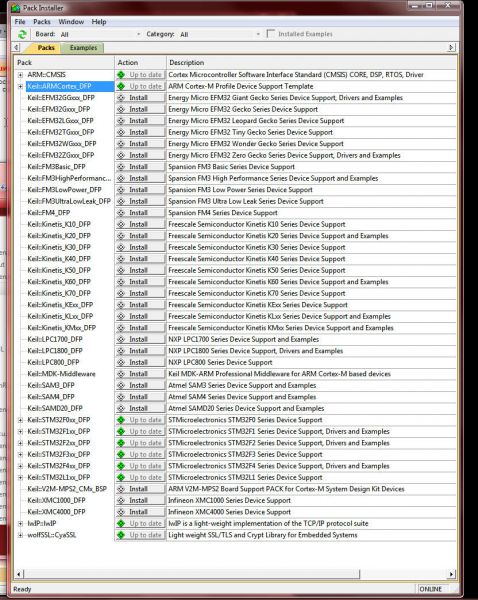Install the Keil::FM3Basic_DFP pack

pyautogui.click(x=140, y=167)
